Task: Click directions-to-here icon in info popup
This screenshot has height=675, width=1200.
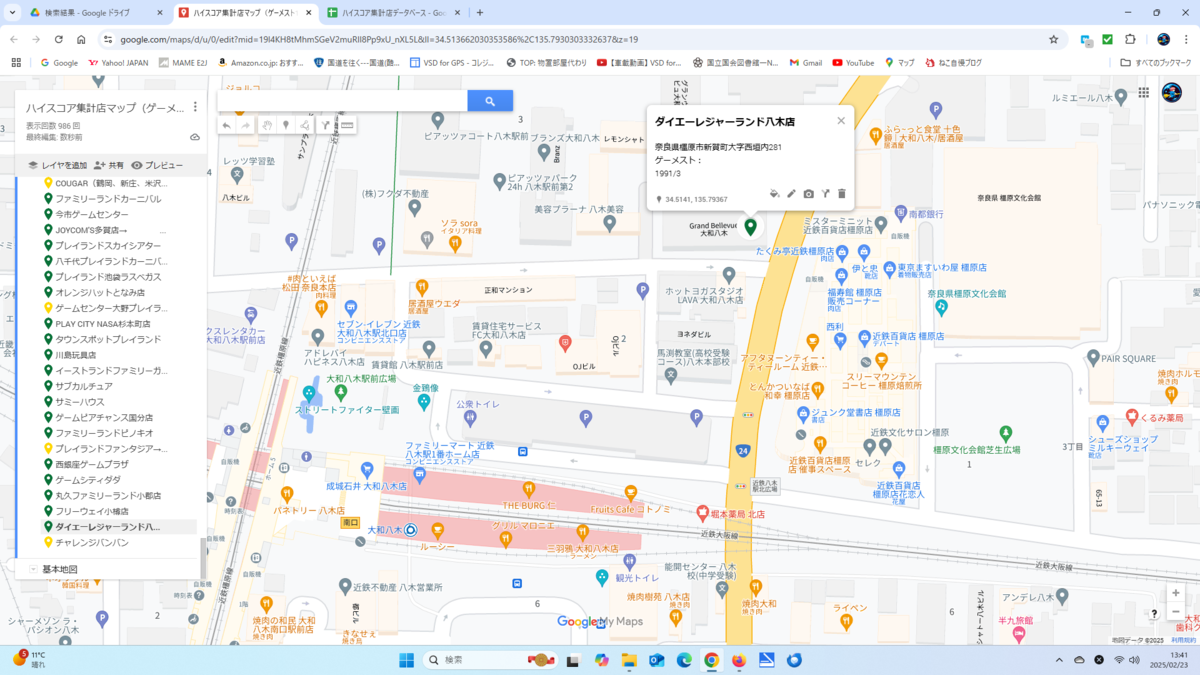Action: pyautogui.click(x=826, y=194)
